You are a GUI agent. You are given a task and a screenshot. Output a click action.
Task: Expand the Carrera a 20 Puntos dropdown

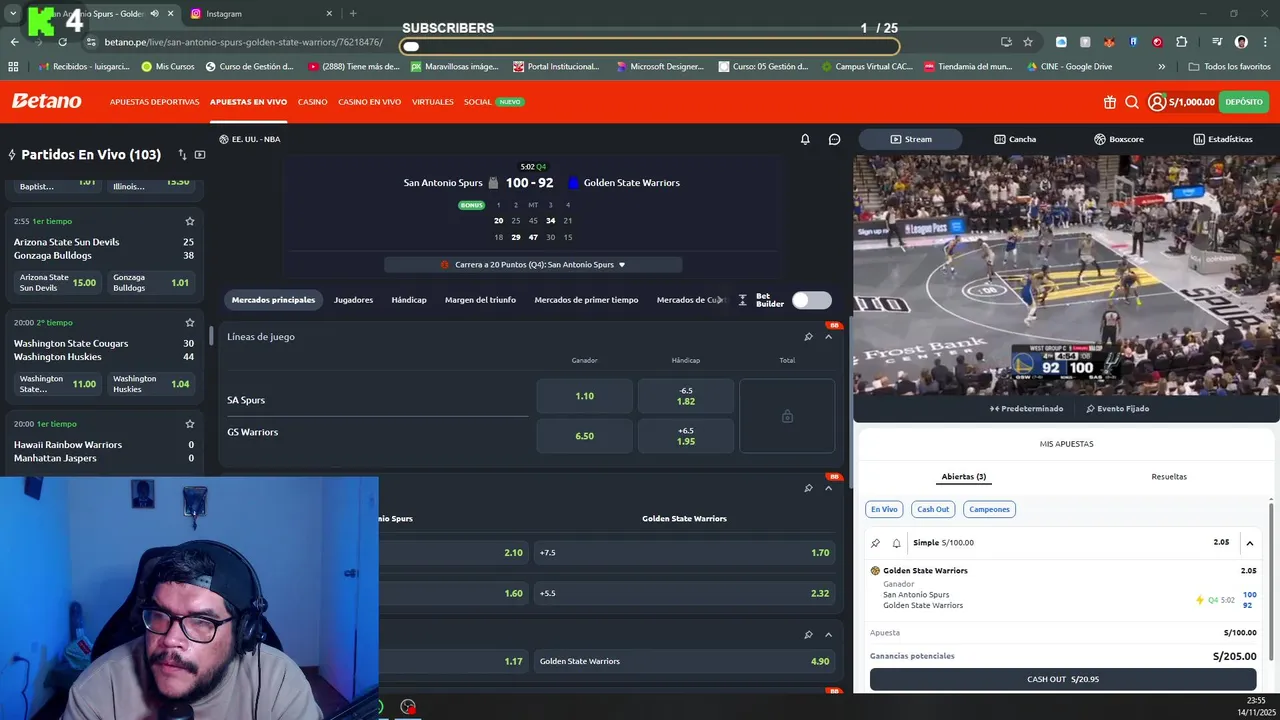click(533, 265)
